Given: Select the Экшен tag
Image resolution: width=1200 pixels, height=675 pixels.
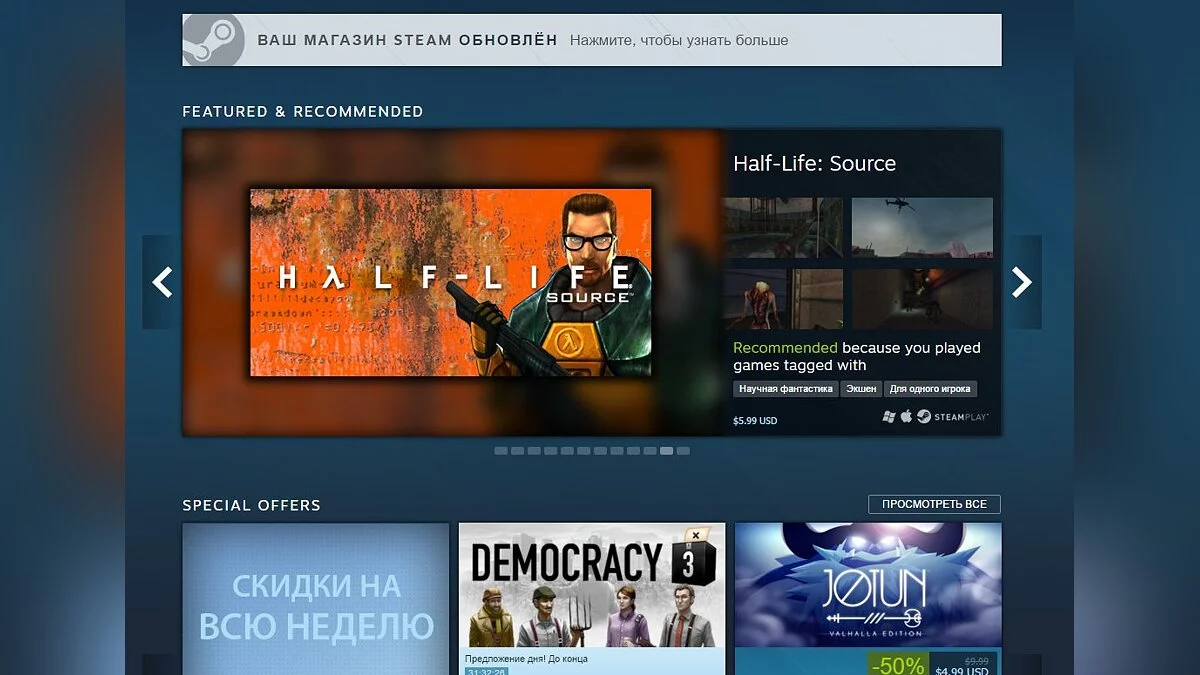Looking at the screenshot, I should tap(861, 389).
